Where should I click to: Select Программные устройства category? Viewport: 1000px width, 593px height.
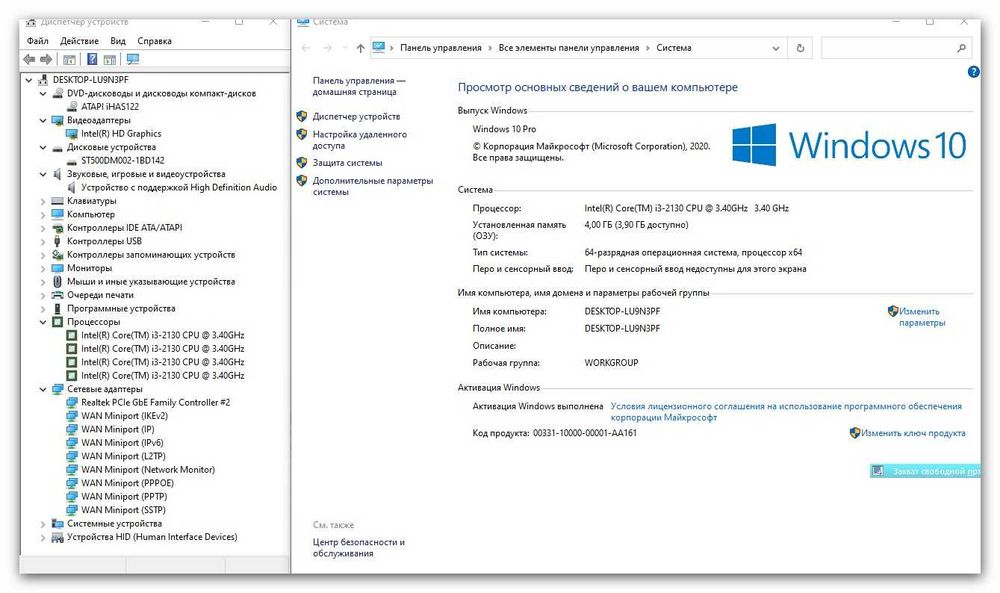click(x=121, y=309)
